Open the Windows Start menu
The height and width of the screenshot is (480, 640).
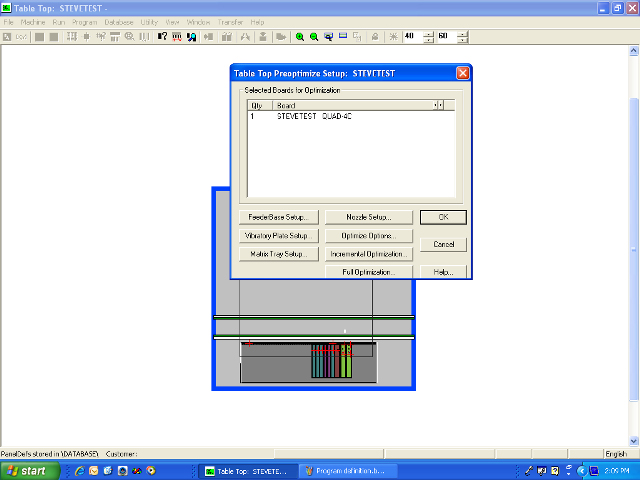tap(29, 471)
